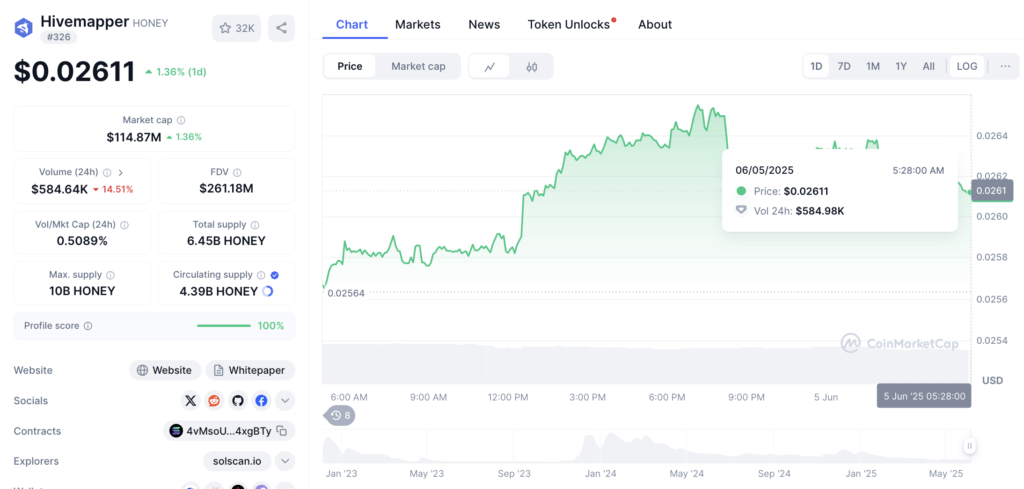1024x489 pixels.
Task: Open the About tab
Action: point(655,25)
